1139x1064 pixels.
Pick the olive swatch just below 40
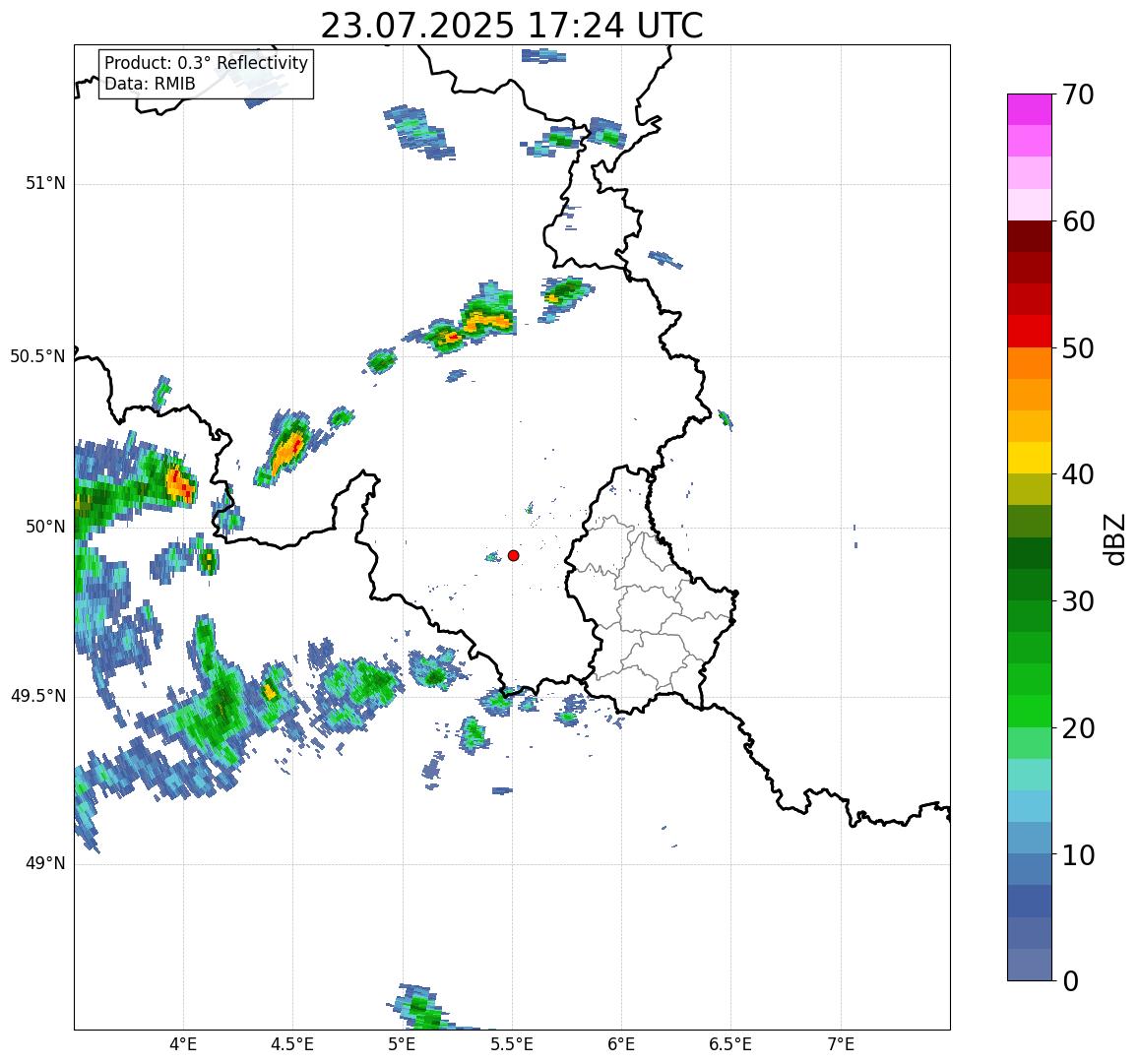pyautogui.click(x=1030, y=489)
